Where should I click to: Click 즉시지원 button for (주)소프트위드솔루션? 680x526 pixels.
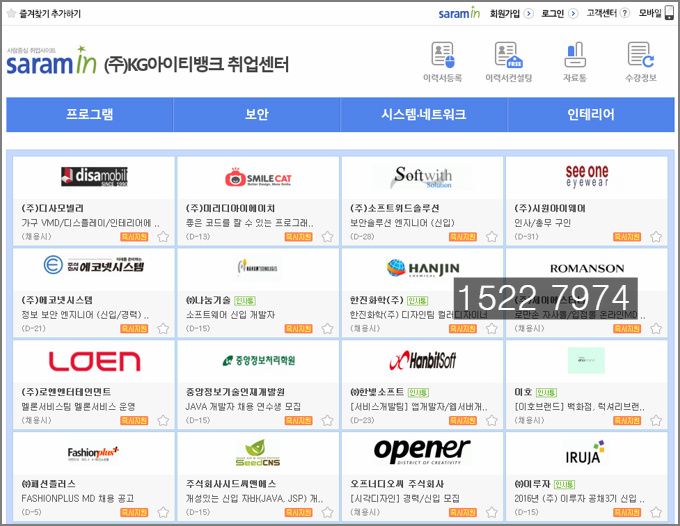[463, 237]
